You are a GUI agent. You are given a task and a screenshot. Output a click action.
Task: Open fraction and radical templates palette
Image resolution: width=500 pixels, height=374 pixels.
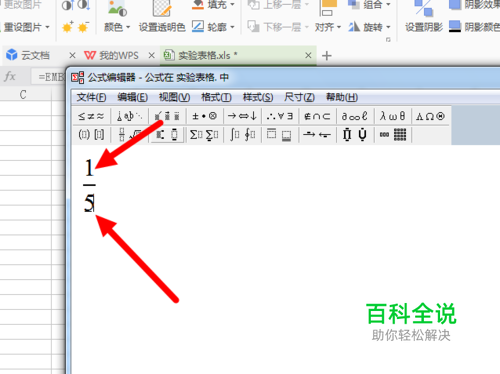click(x=130, y=135)
